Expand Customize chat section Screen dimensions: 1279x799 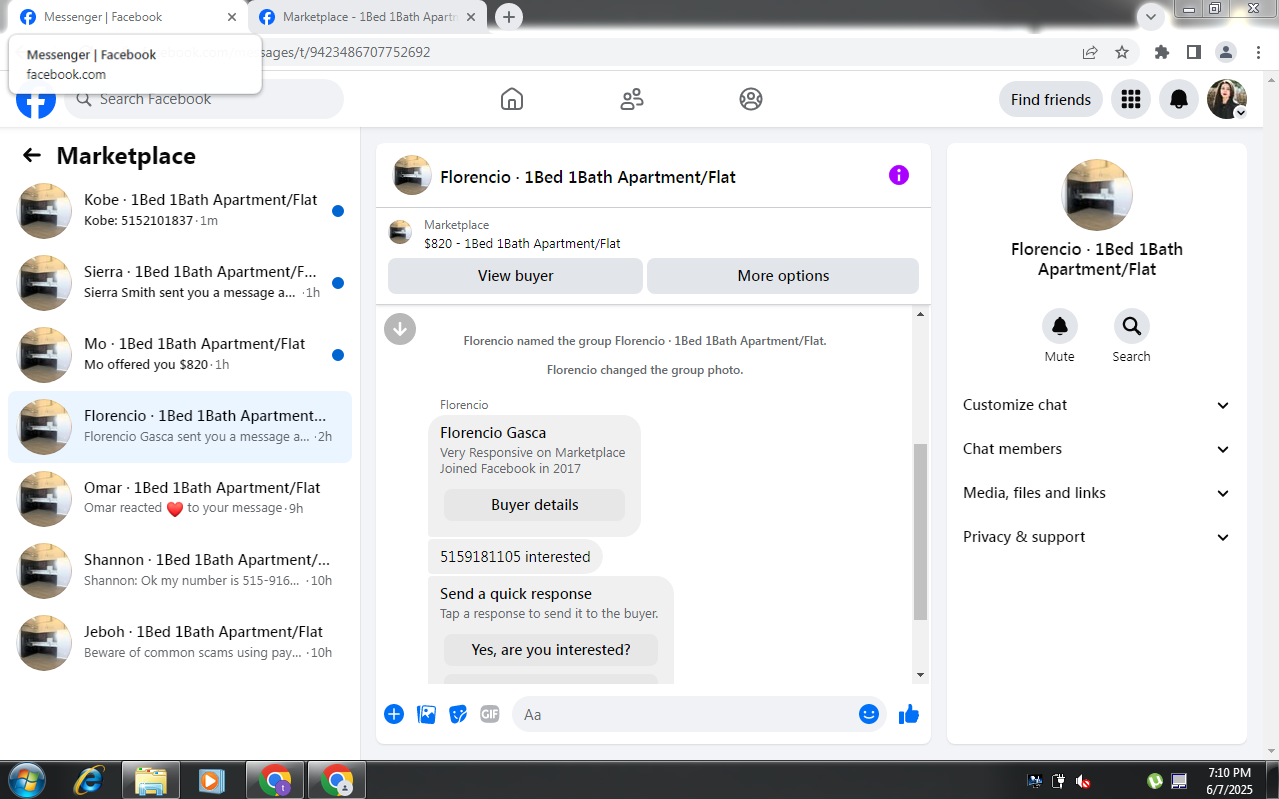[1097, 405]
